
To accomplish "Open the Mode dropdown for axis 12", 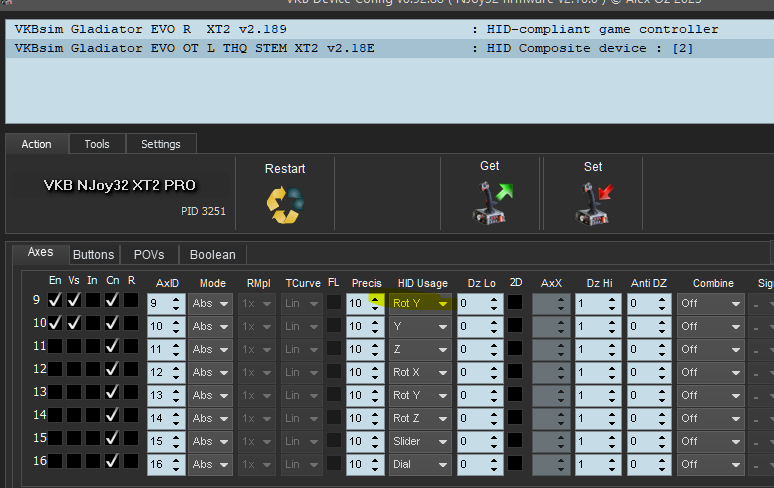I will click(x=210, y=373).
